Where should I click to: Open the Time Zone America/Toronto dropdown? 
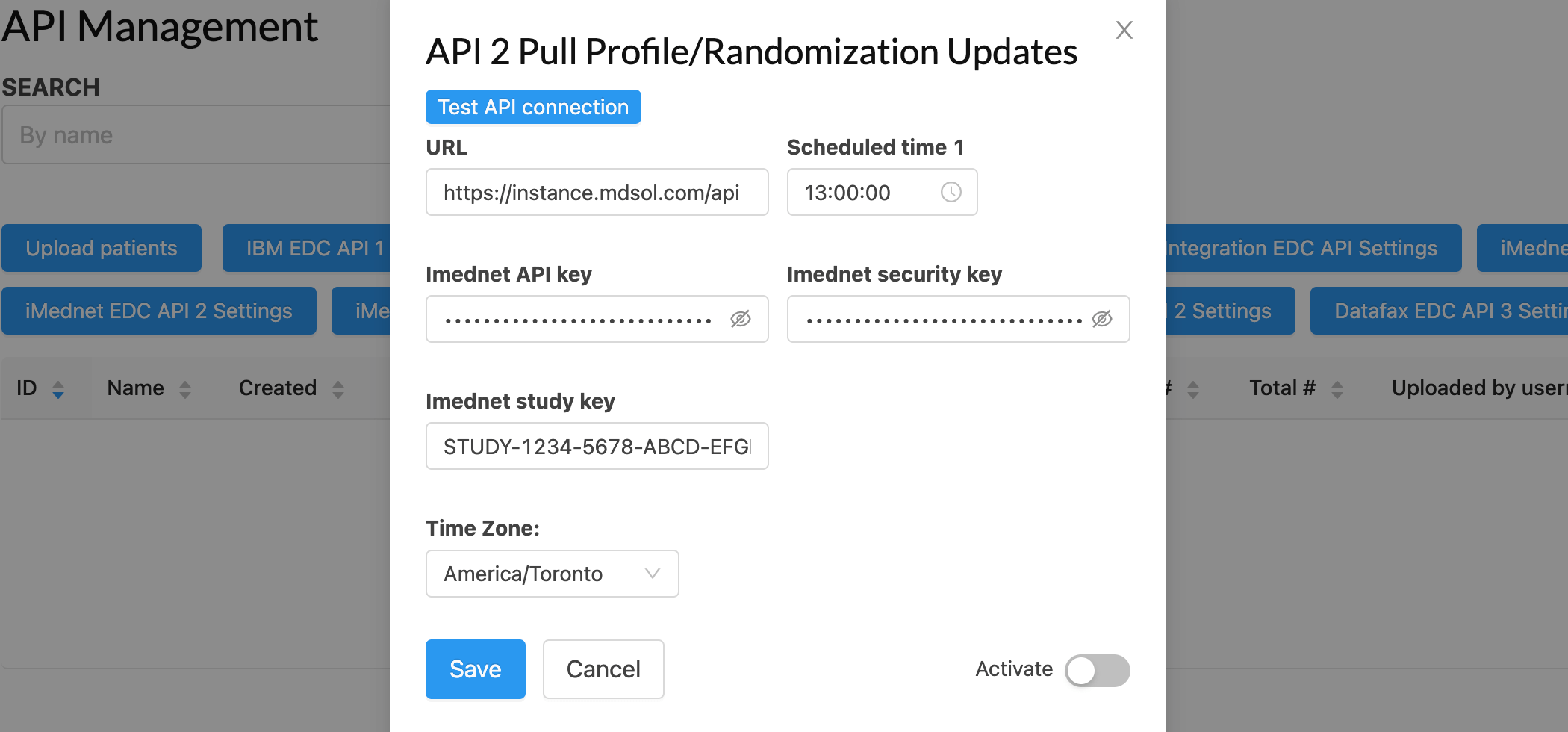point(552,574)
